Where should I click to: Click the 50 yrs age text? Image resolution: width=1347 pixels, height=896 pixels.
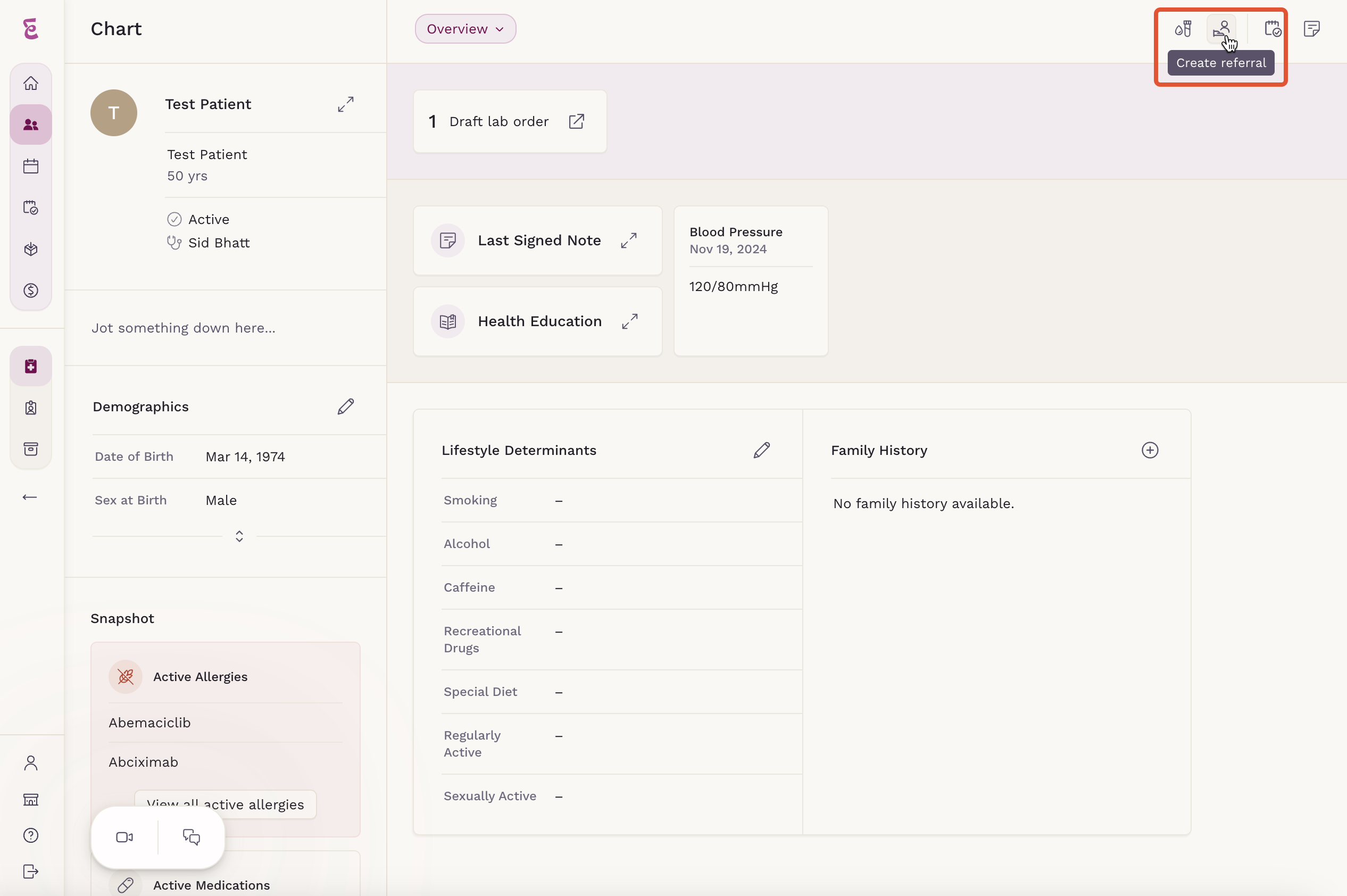pyautogui.click(x=187, y=176)
